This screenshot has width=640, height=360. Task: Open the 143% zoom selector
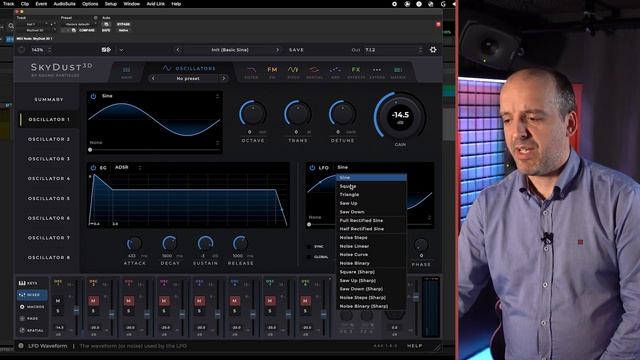pyautogui.click(x=41, y=50)
